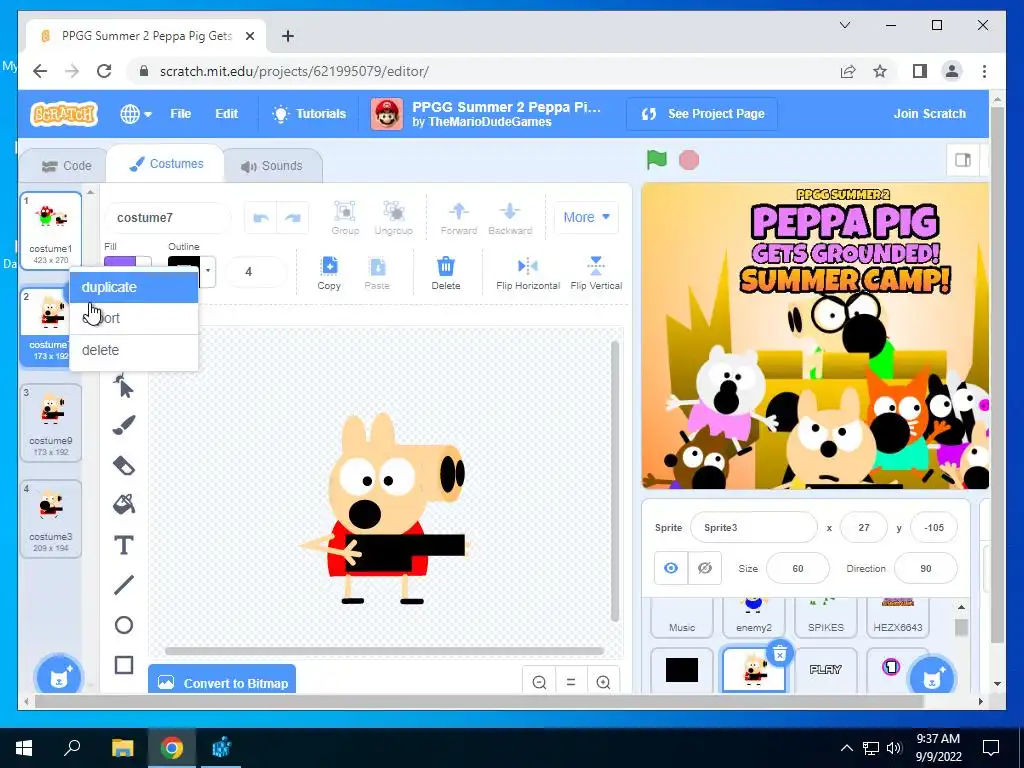
Task: Click the Paste icon
Action: [x=377, y=273]
